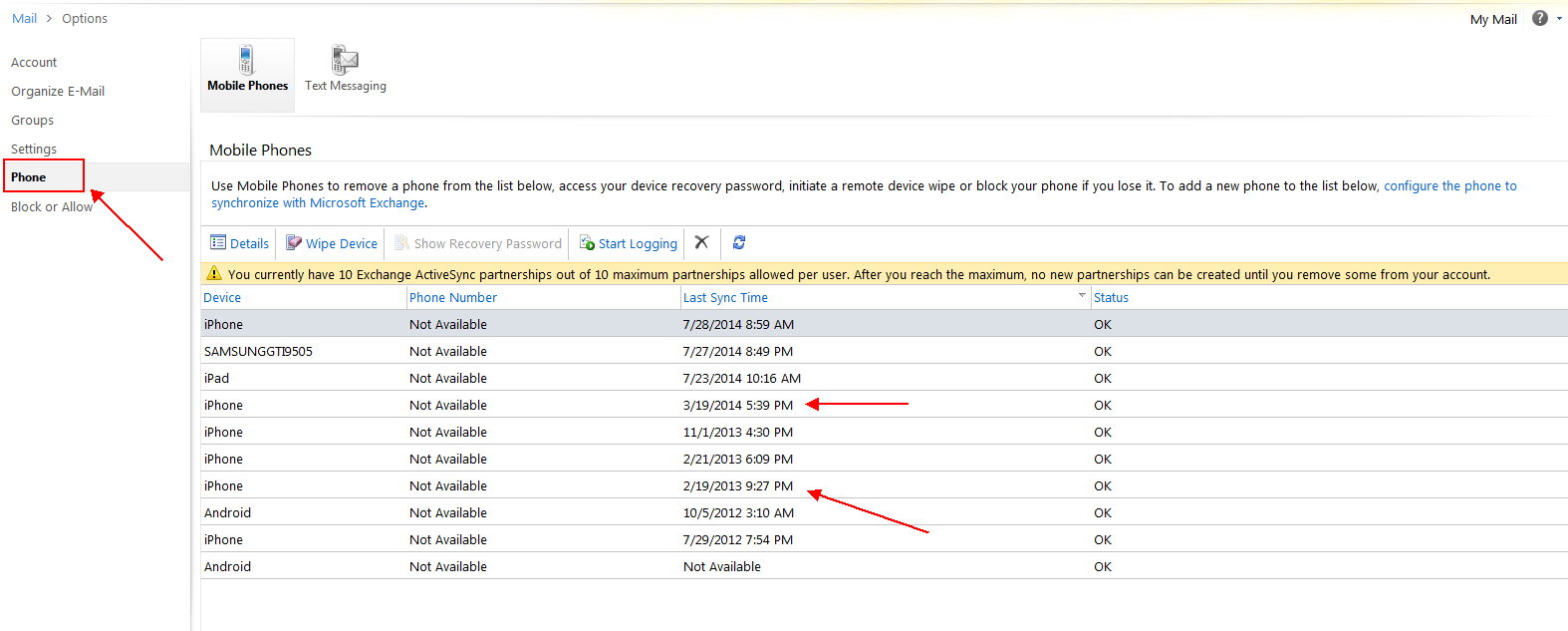1568x631 pixels.
Task: Open the Mobile Phones icon tab
Action: click(247, 61)
